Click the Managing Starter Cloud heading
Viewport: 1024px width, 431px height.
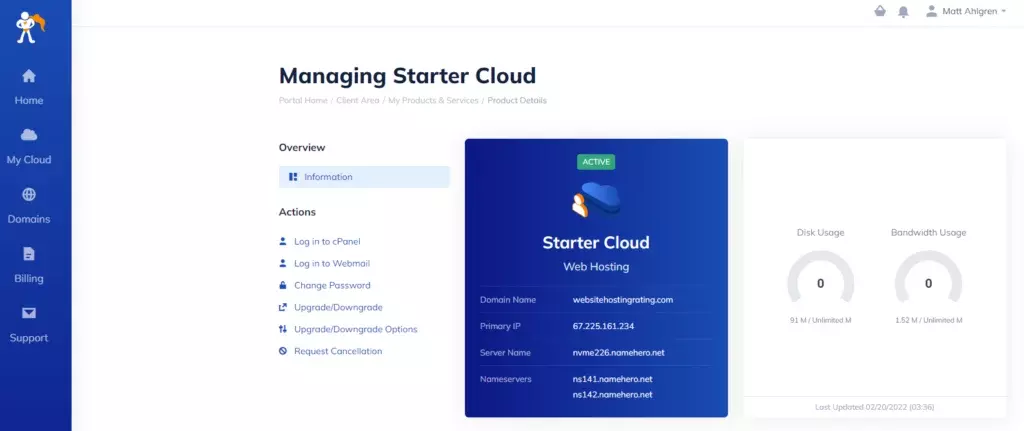[408, 76]
